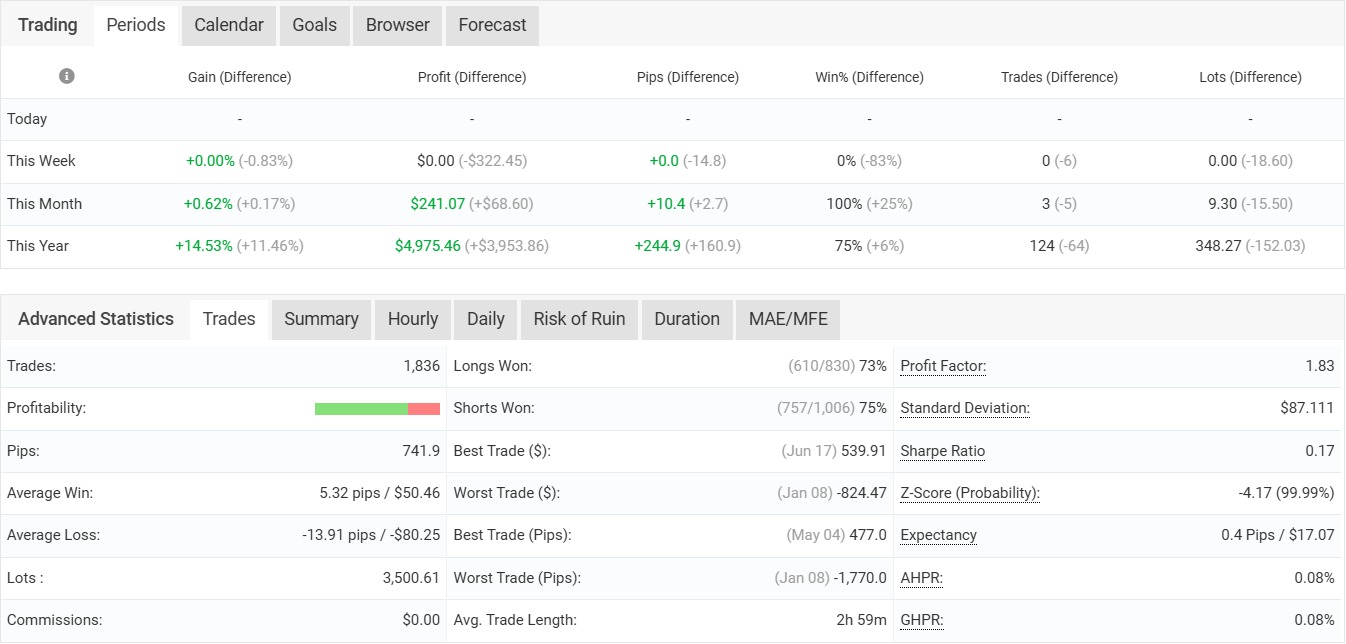The width and height of the screenshot is (1346, 644).
Task: Open the Goals tab
Action: coord(315,25)
